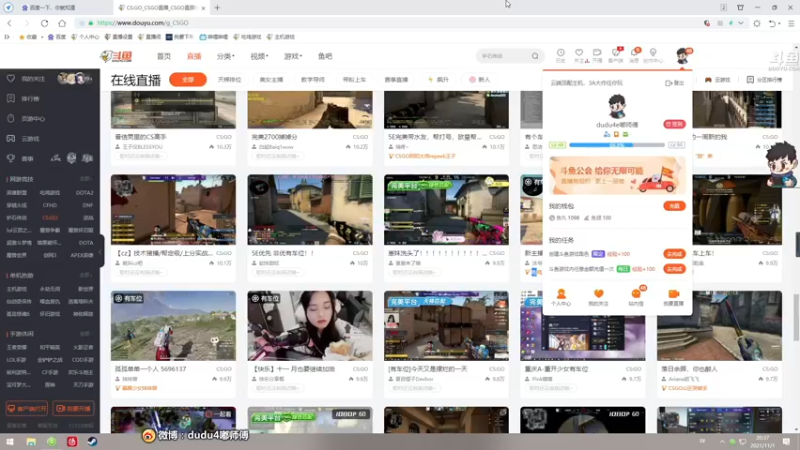Open 我的关注 heart icon in profile panel
Viewport: 800px width, 450px height.
pos(598,297)
